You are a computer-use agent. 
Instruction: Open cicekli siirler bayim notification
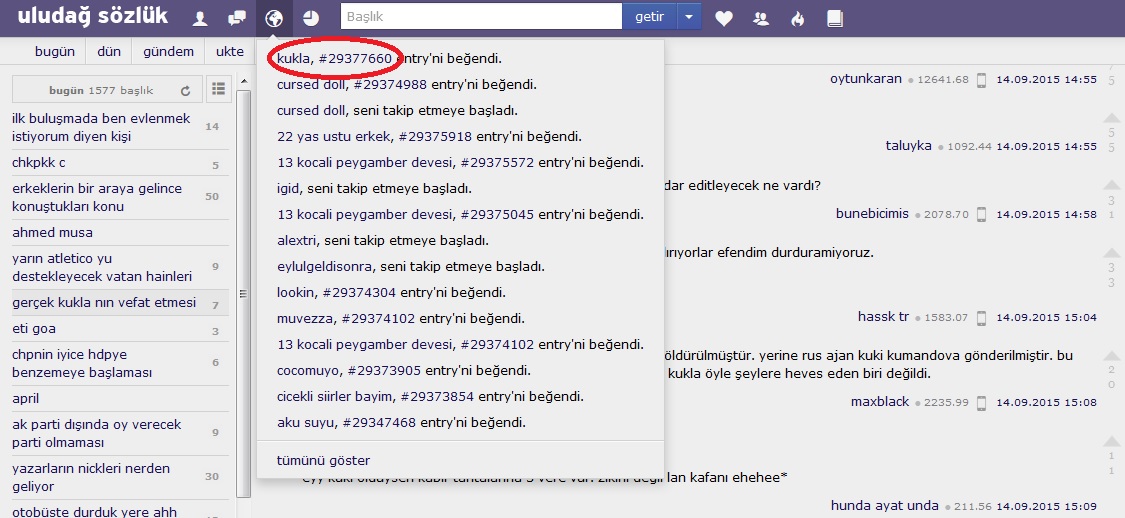pos(430,397)
